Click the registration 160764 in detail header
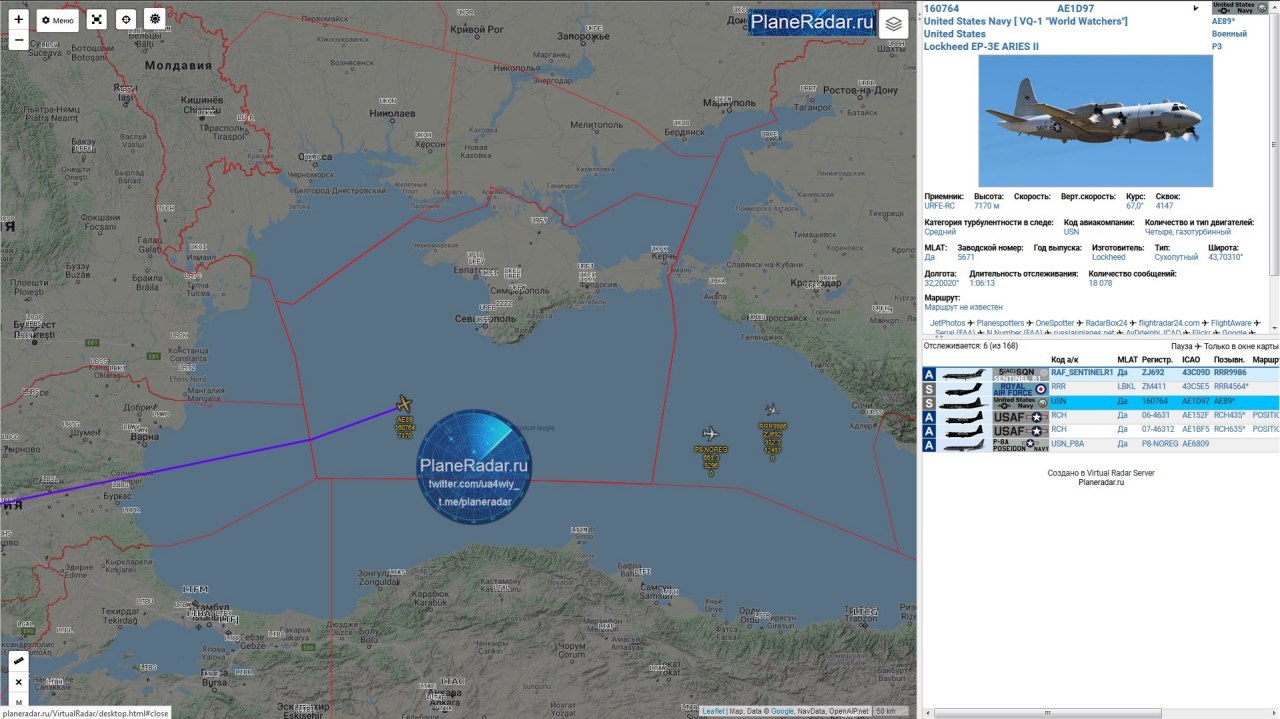The image size is (1280, 719). pos(941,8)
